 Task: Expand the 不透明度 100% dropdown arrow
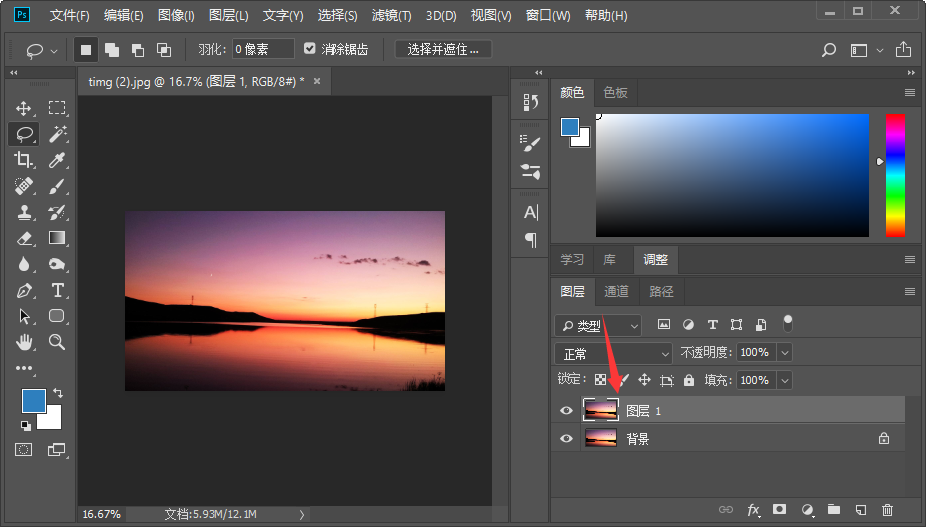[784, 353]
